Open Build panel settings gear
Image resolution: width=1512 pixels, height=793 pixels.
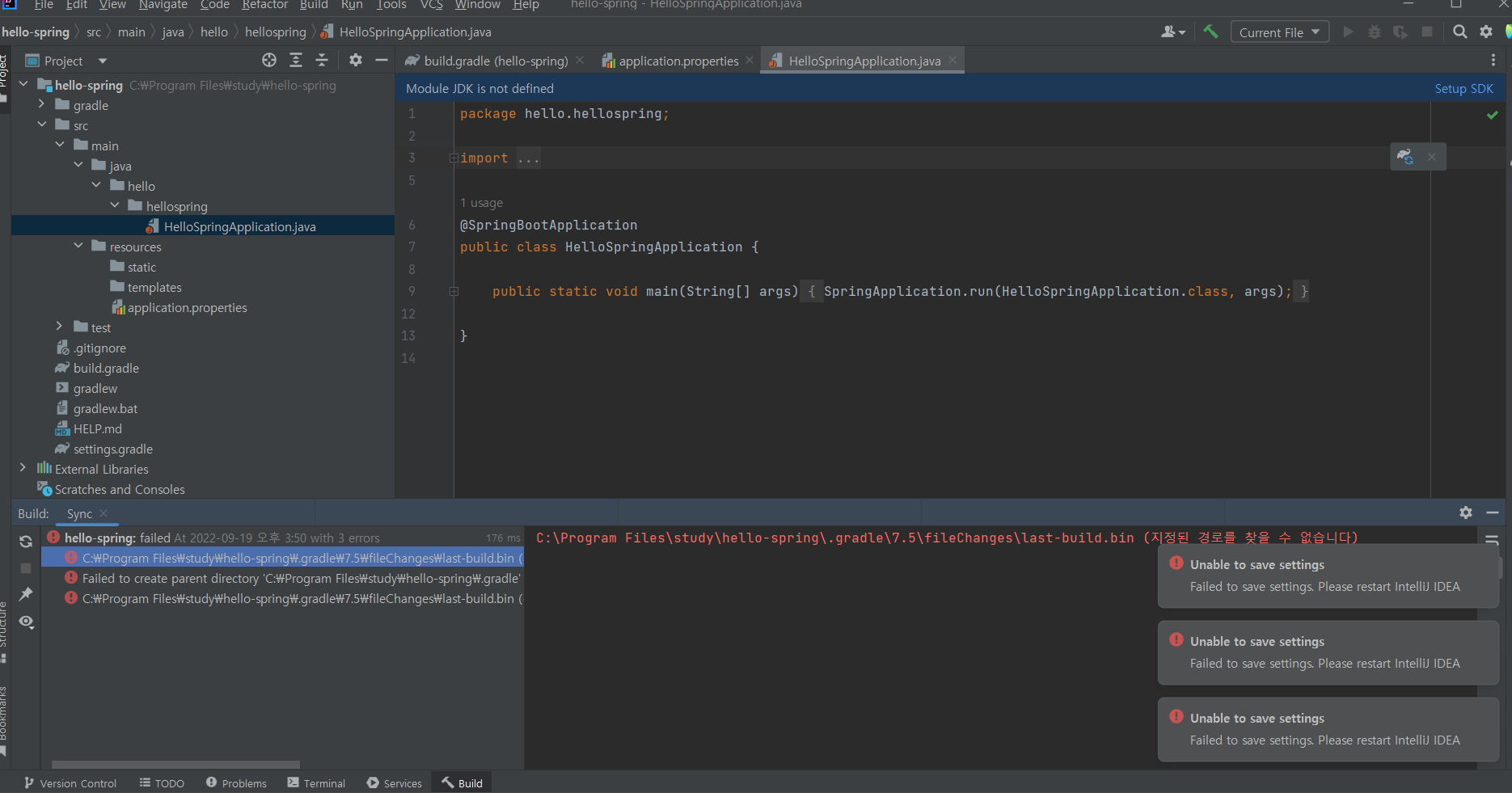coord(1466,512)
